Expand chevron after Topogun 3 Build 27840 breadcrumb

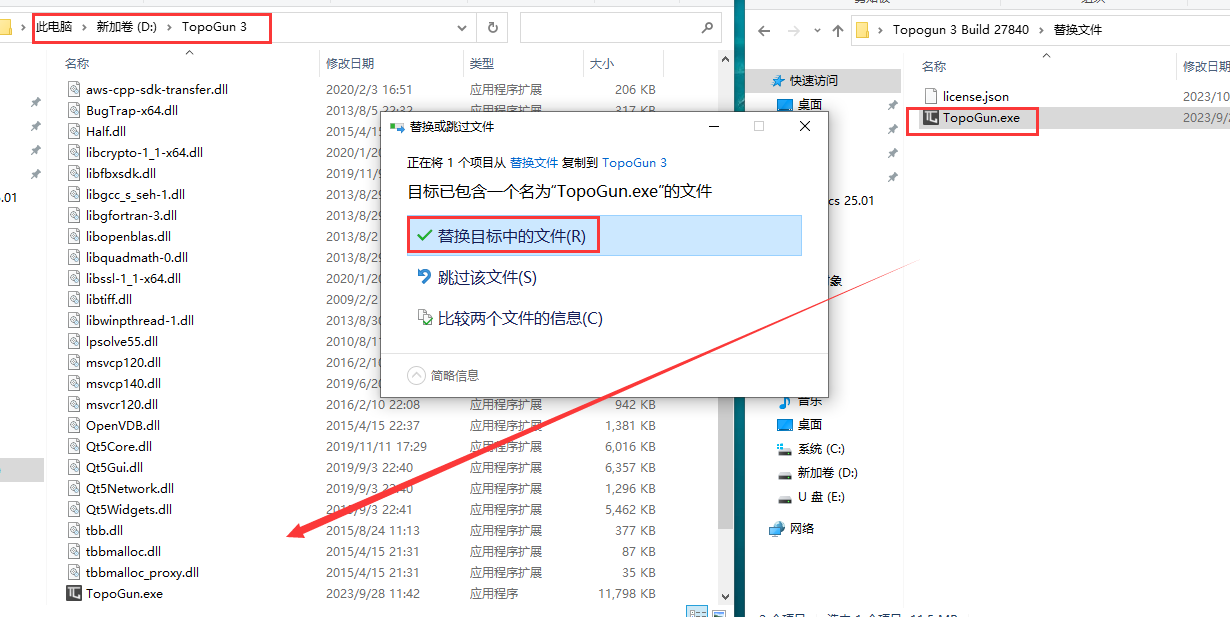coord(1041,30)
